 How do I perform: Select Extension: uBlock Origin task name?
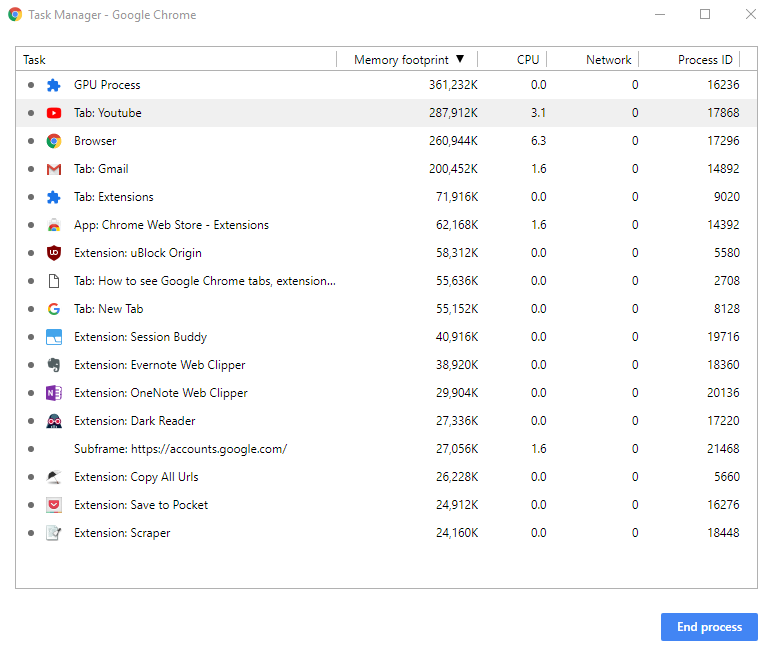pos(138,253)
